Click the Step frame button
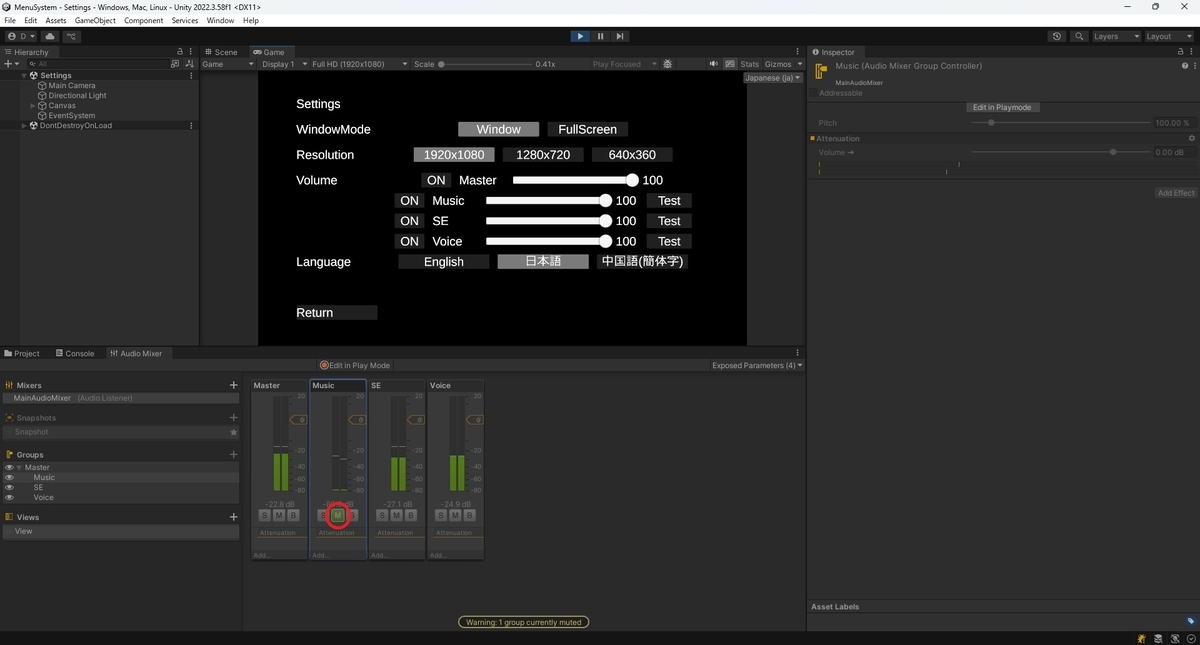Screen dimensions: 1200x645 620,36
